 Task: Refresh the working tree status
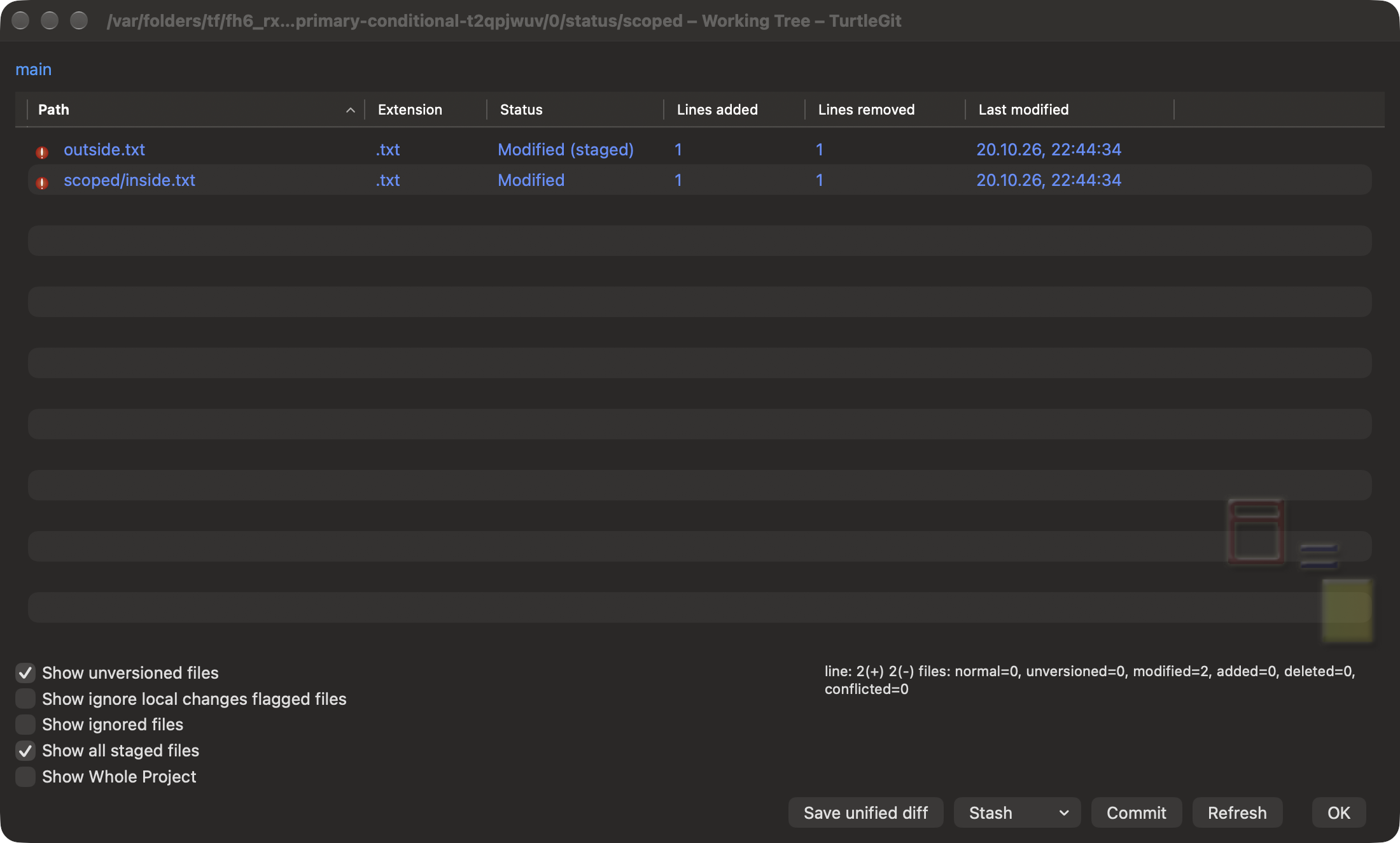pos(1237,812)
